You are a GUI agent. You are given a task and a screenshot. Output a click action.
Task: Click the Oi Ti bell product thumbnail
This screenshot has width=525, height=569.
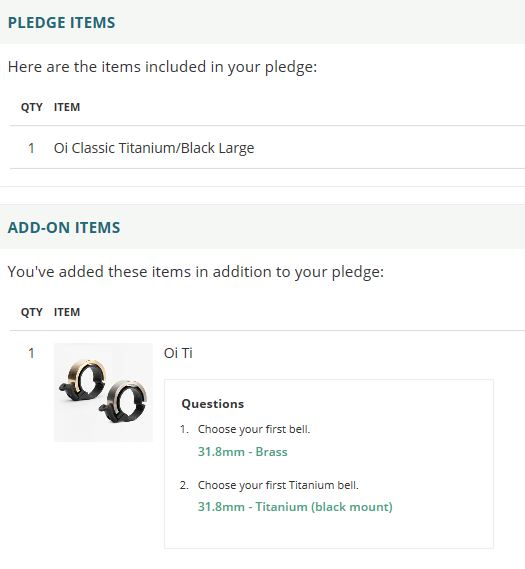[103, 392]
